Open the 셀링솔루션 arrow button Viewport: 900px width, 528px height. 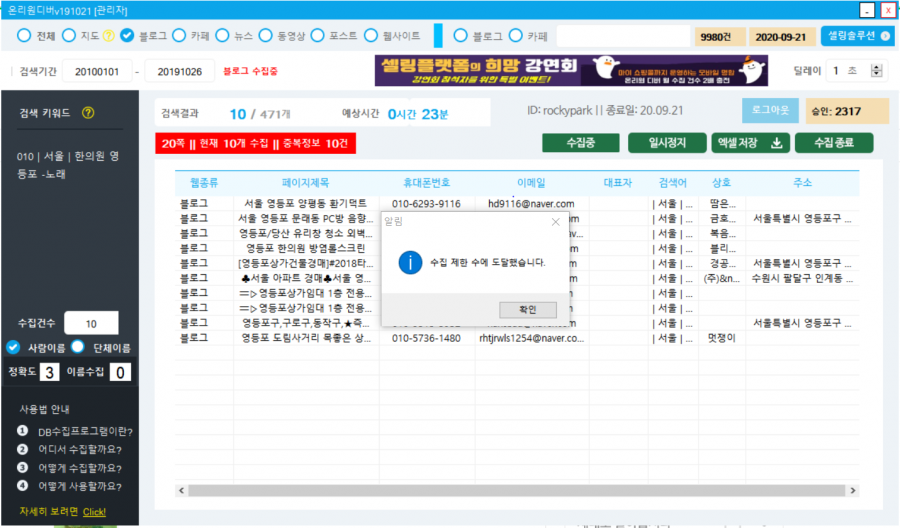pos(854,36)
